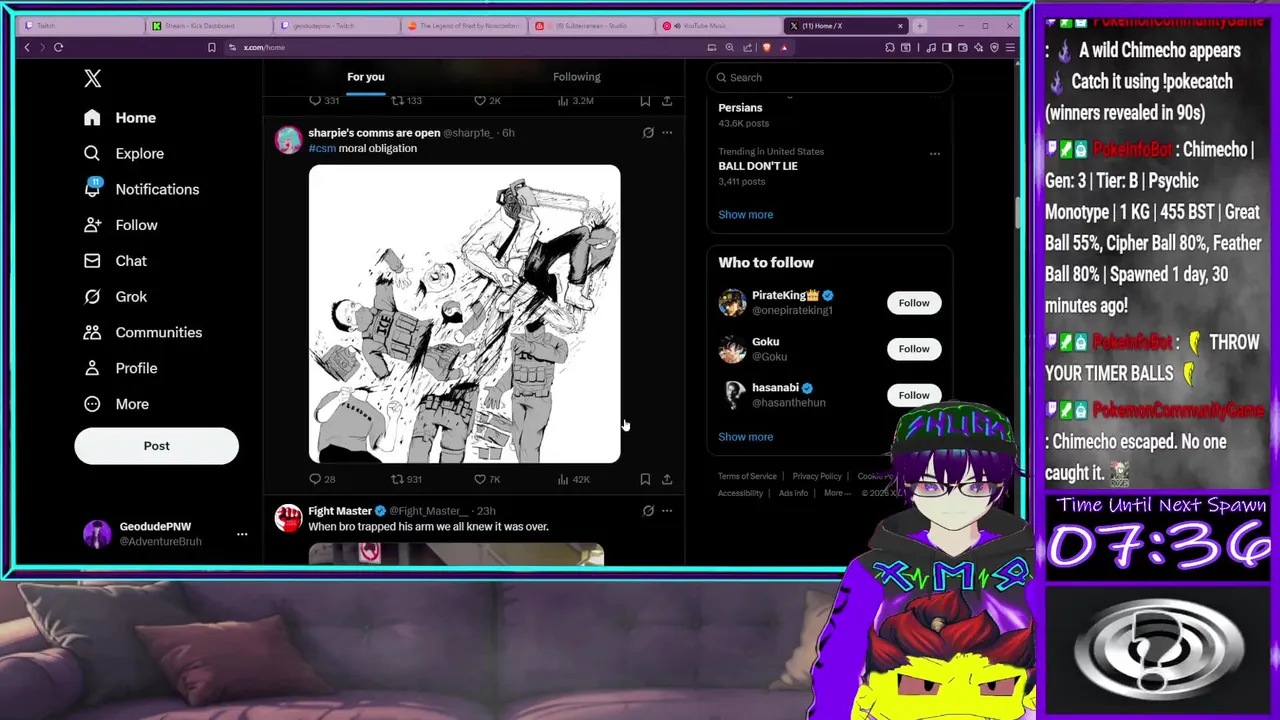The height and width of the screenshot is (720, 1280).
Task: Open the Terms of Service link
Action: [x=747, y=476]
